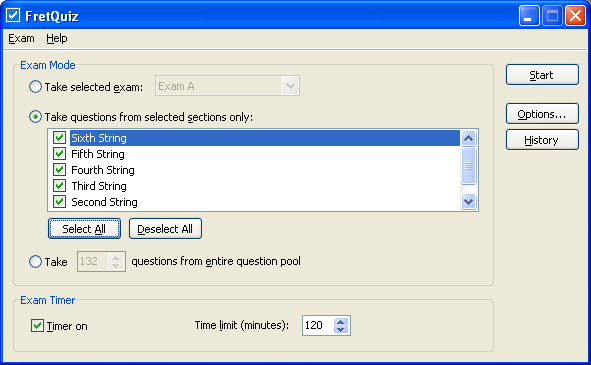This screenshot has width=591, height=365.
Task: Uncheck the Sixth String section
Action: [x=59, y=138]
